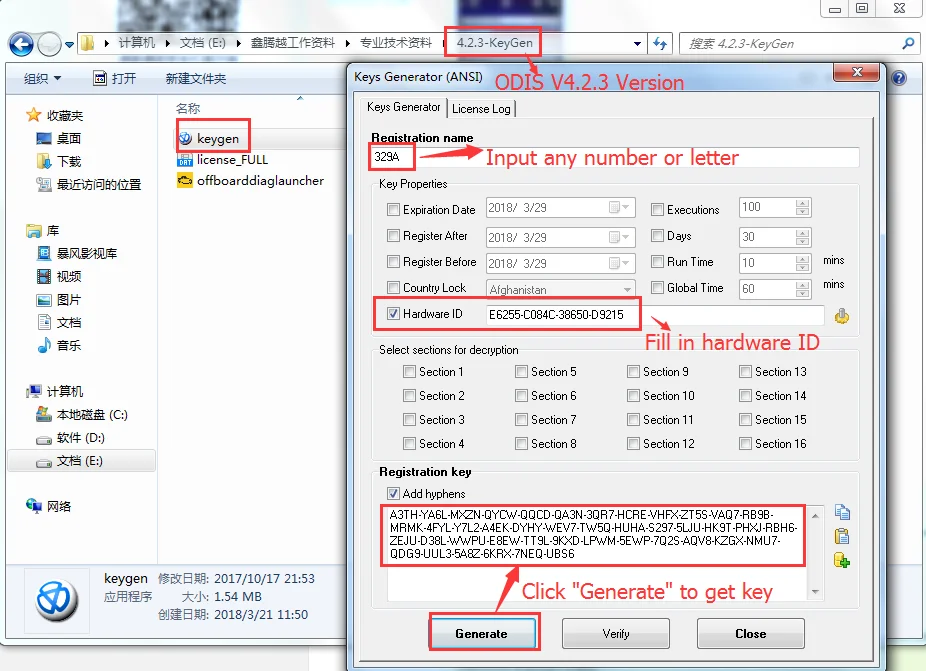This screenshot has width=926, height=671.
Task: Select 本地磁盘 (C:) drive
Action: pyautogui.click(x=81, y=415)
